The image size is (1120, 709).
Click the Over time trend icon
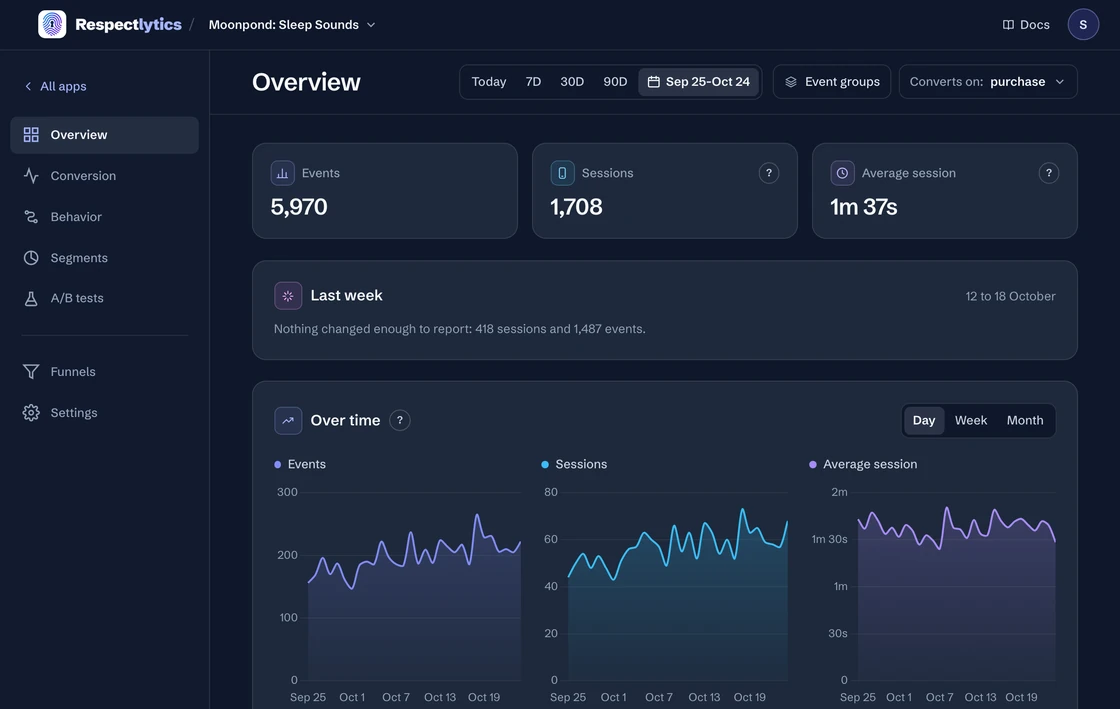coord(288,421)
